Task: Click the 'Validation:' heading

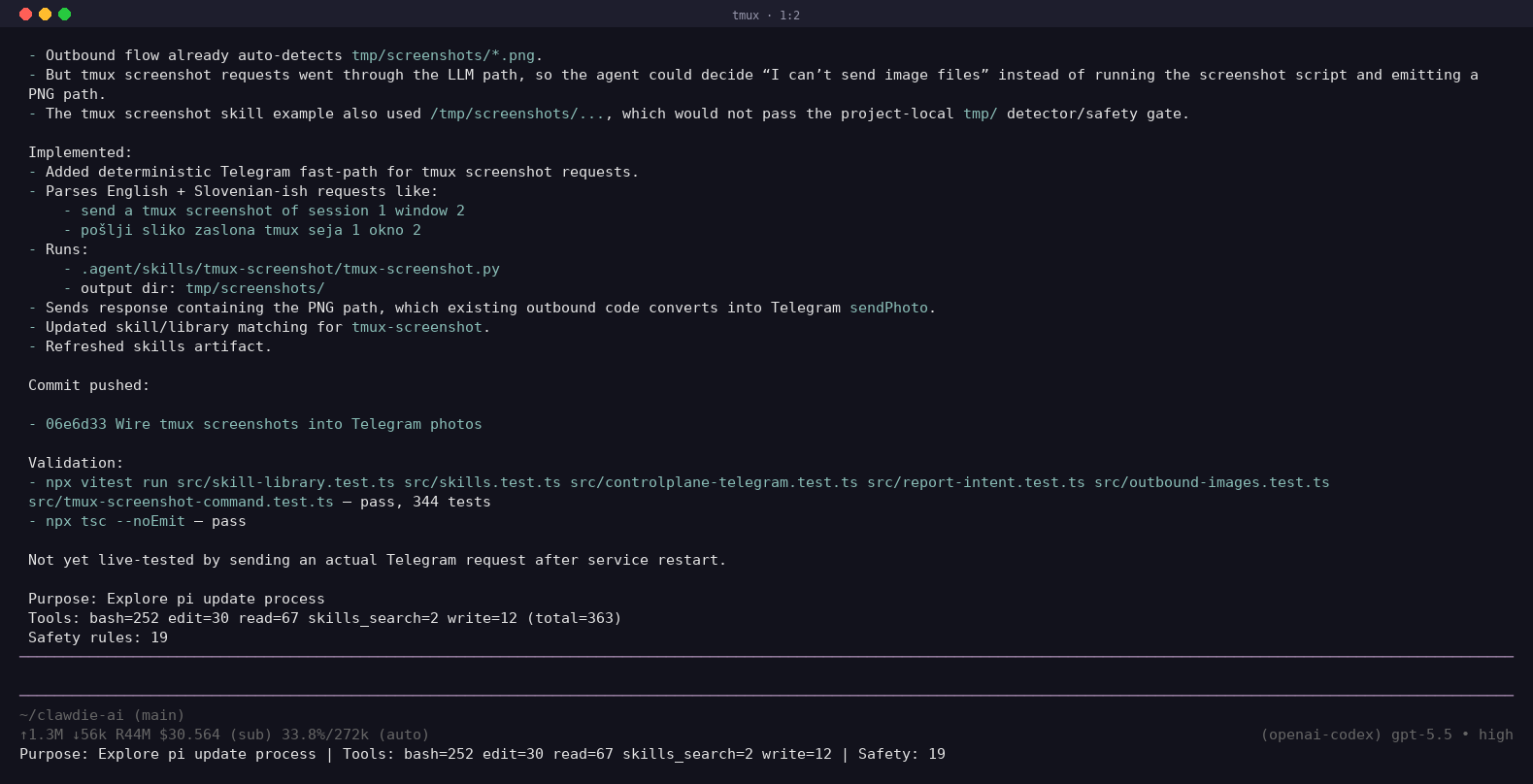Action: pos(76,463)
